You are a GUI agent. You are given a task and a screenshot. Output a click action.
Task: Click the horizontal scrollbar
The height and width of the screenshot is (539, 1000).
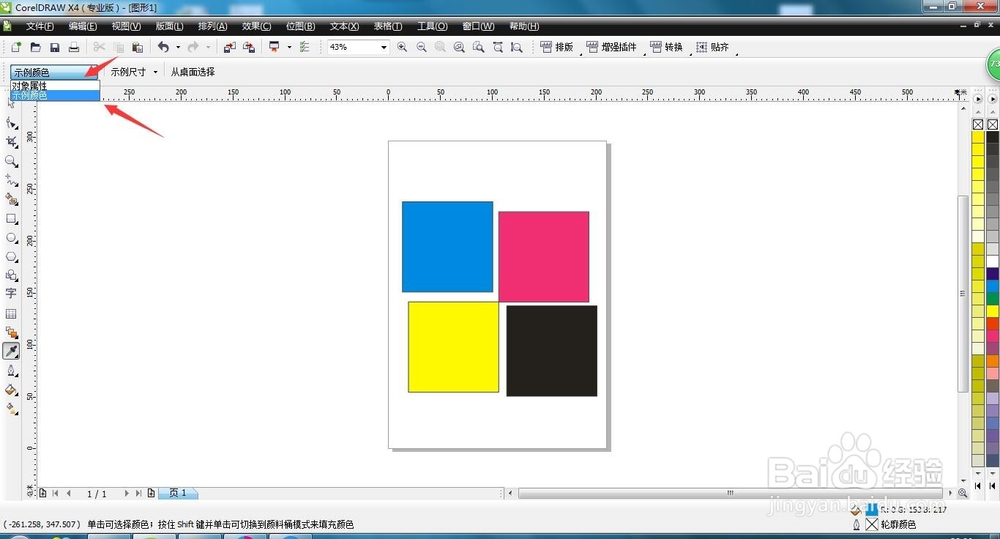click(730, 493)
